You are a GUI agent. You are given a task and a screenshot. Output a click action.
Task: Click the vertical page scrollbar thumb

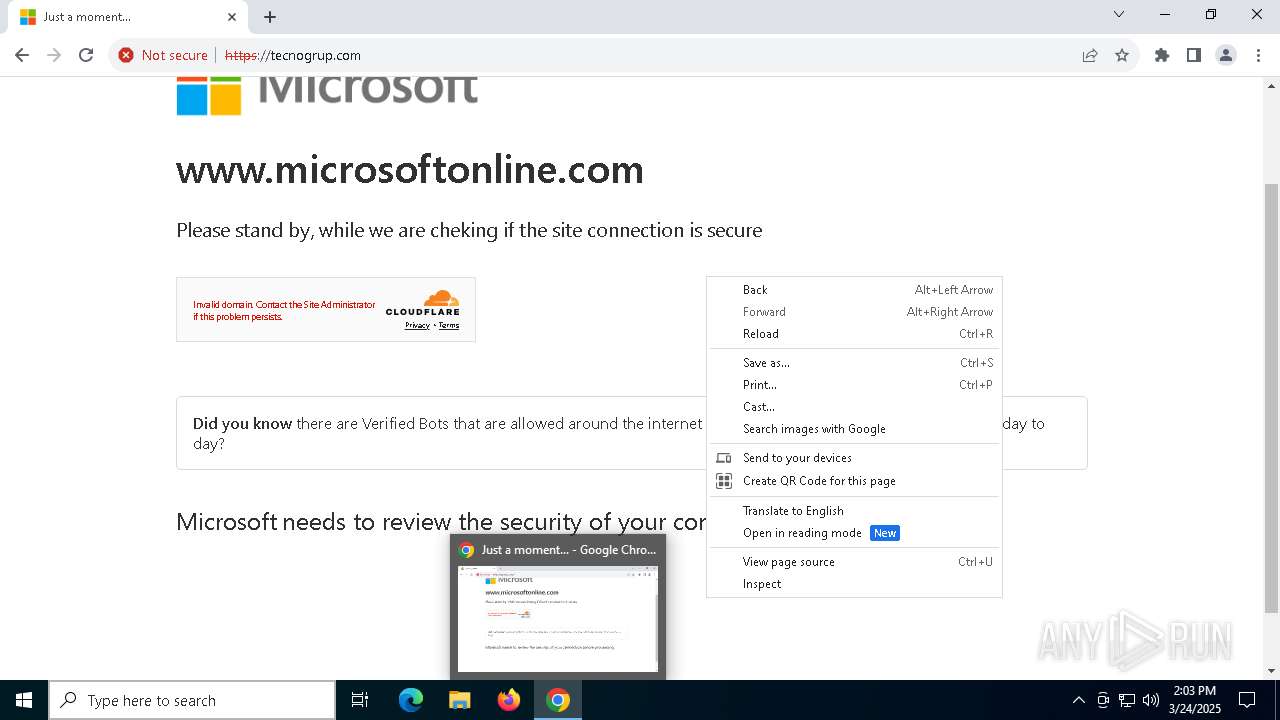click(1271, 397)
